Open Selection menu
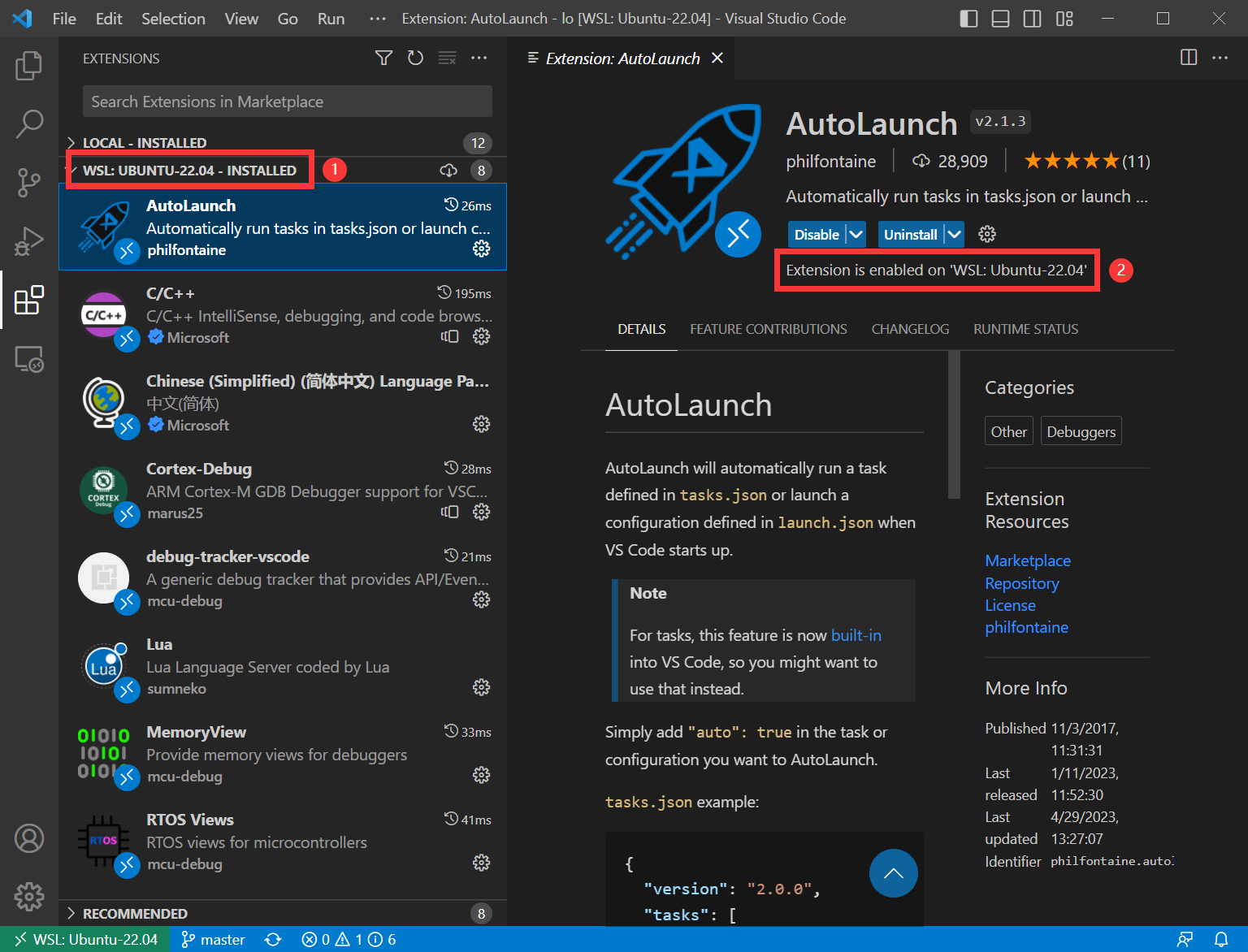This screenshot has width=1248, height=952. pyautogui.click(x=173, y=19)
